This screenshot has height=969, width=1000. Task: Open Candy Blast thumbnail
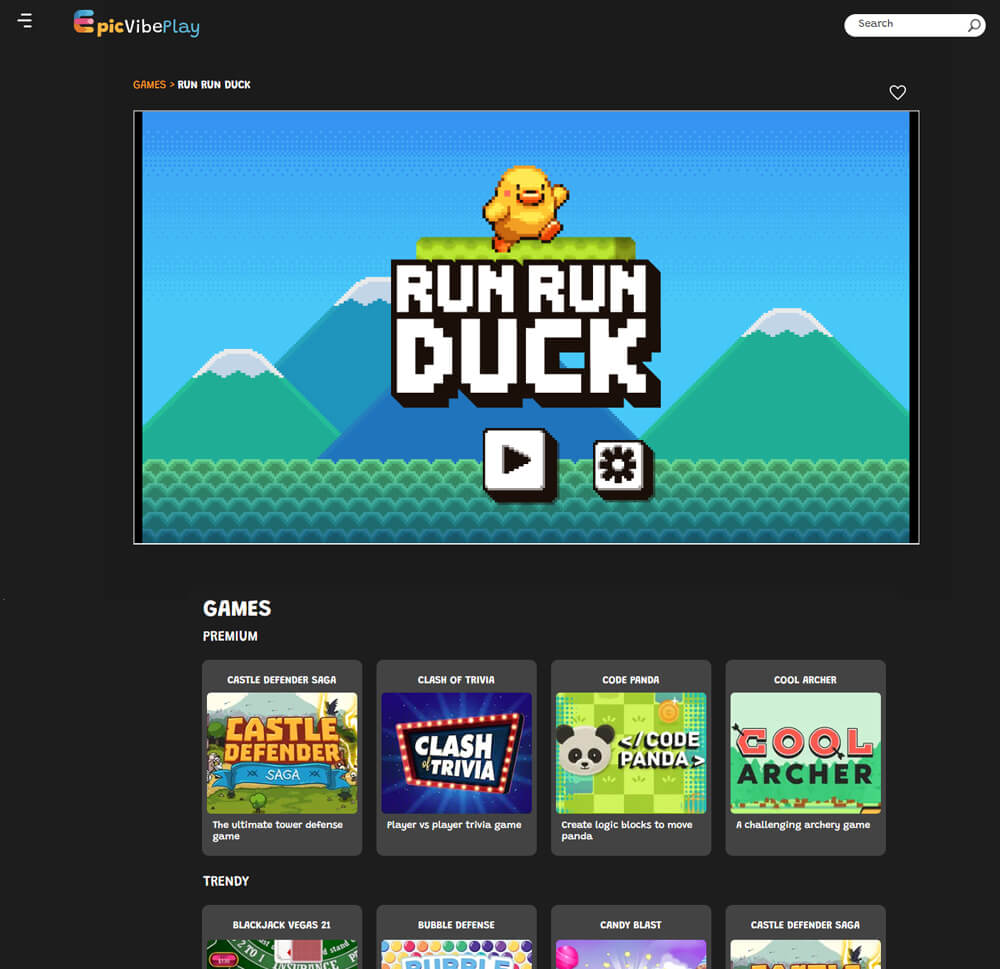click(631, 954)
